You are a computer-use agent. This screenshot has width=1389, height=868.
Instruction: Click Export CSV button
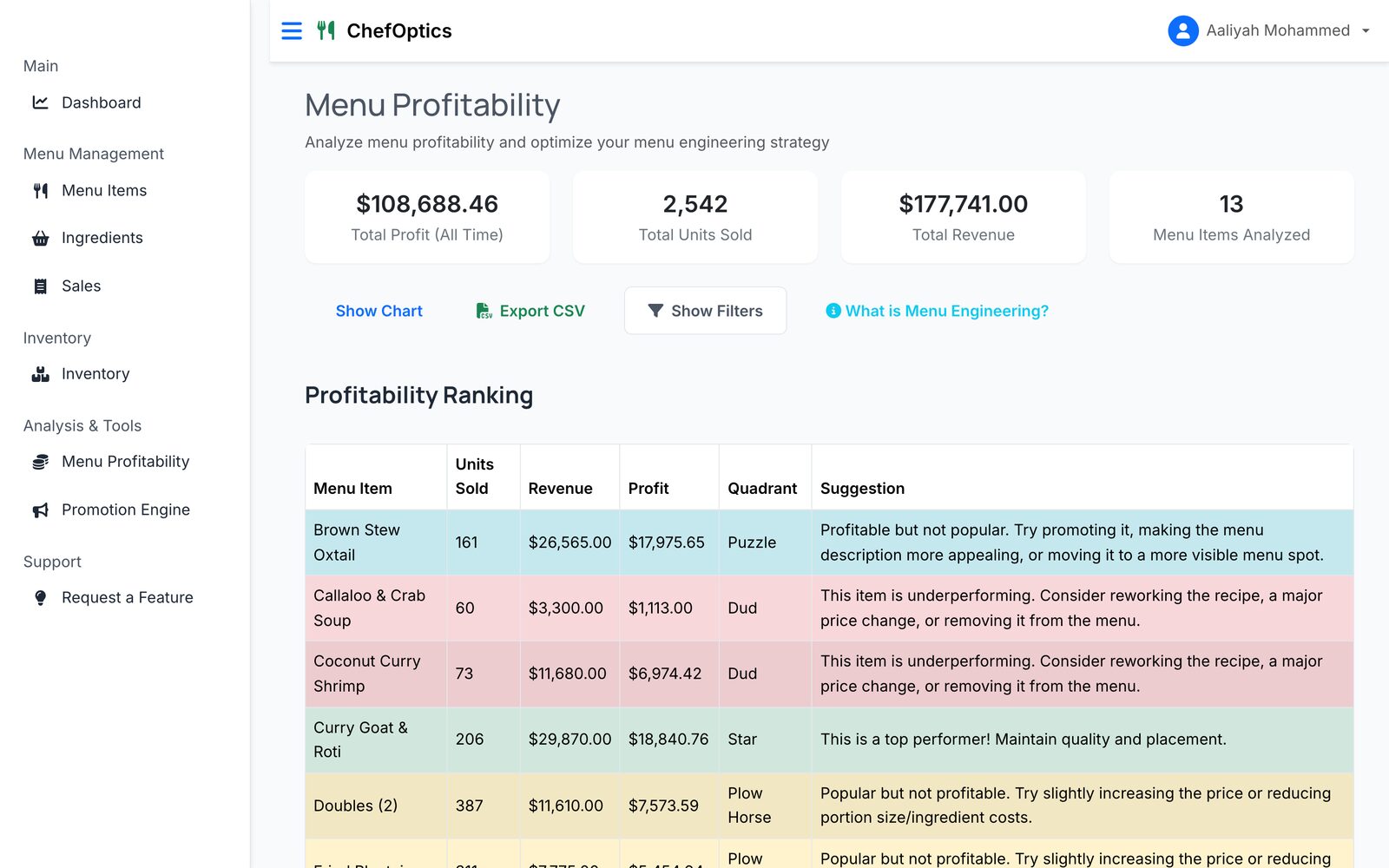530,311
